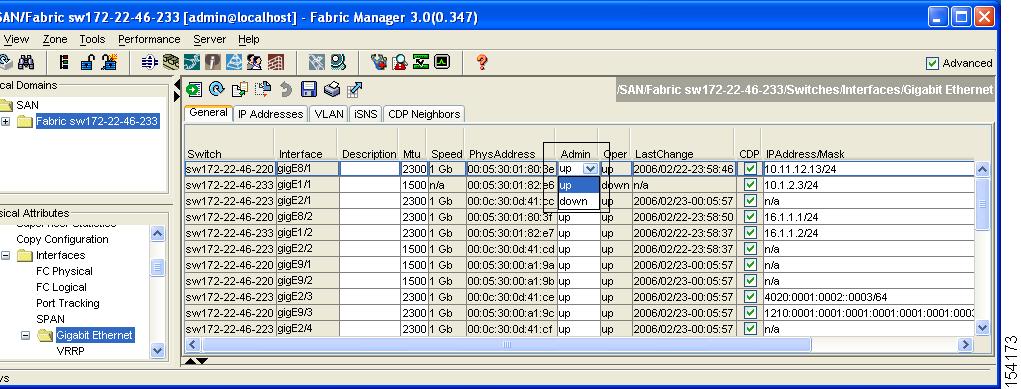This screenshot has height=389, width=1021.
Task: Click the up triangle below the table
Action: point(189,360)
